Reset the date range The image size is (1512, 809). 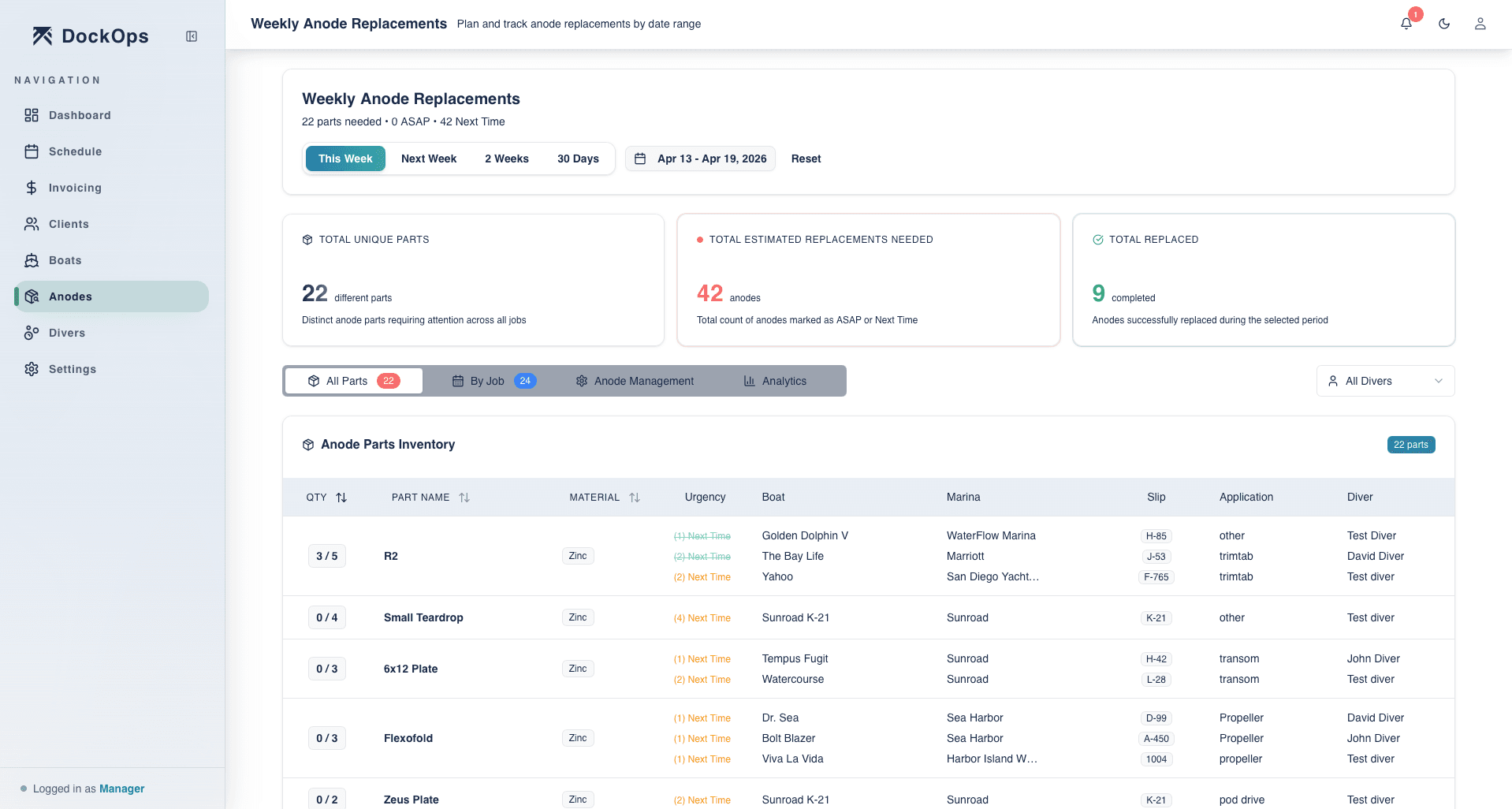coord(806,158)
